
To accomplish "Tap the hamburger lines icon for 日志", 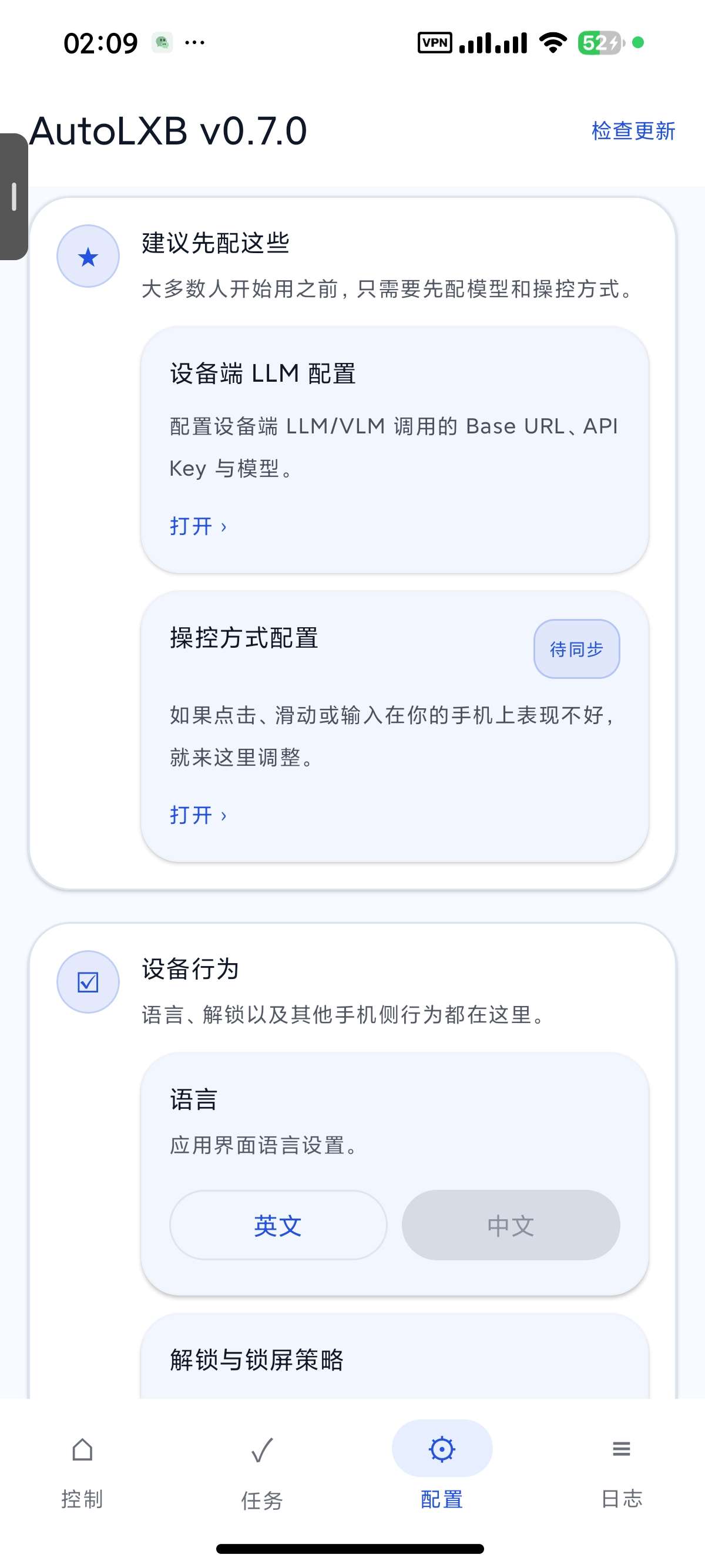I will tap(622, 1449).
